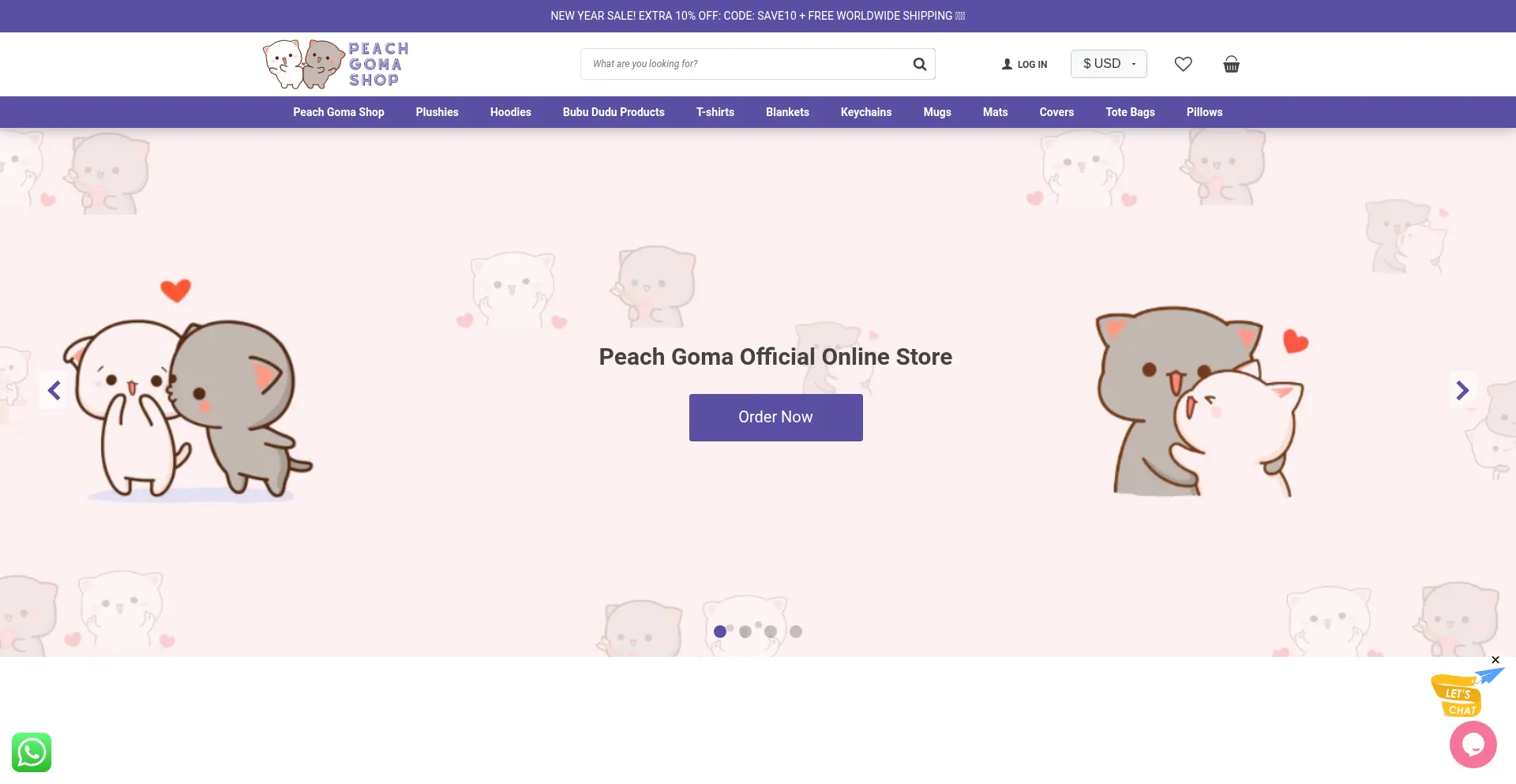Viewport: 1516px width, 784px height.
Task: Click the New Year Sale banner
Action: (757, 16)
